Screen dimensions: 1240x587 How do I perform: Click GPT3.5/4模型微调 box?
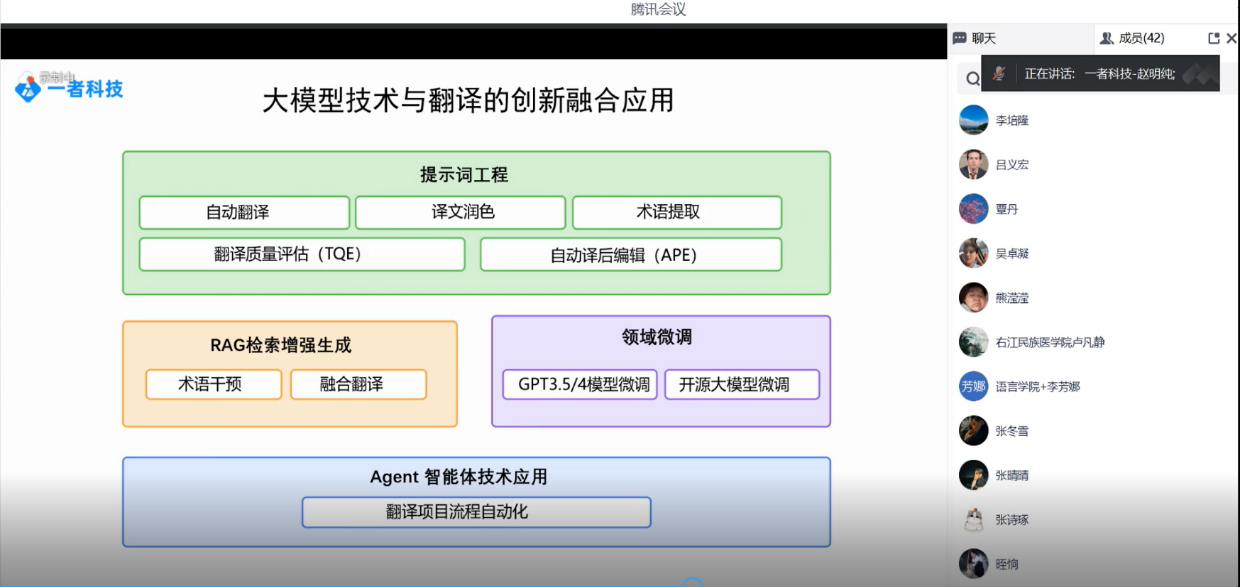580,384
